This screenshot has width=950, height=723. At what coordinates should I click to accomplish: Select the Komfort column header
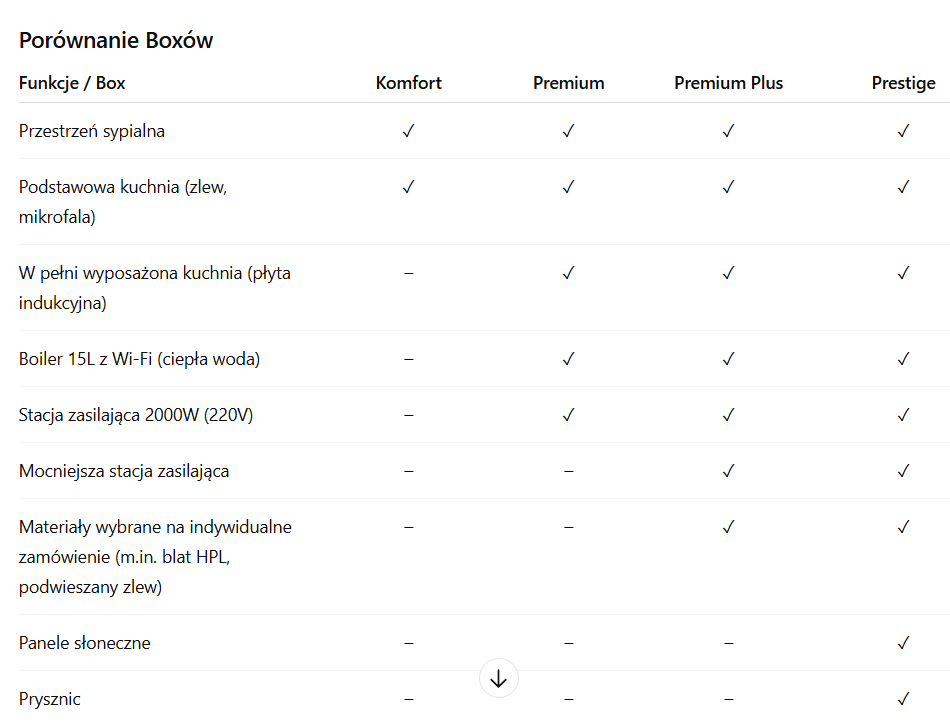click(408, 83)
